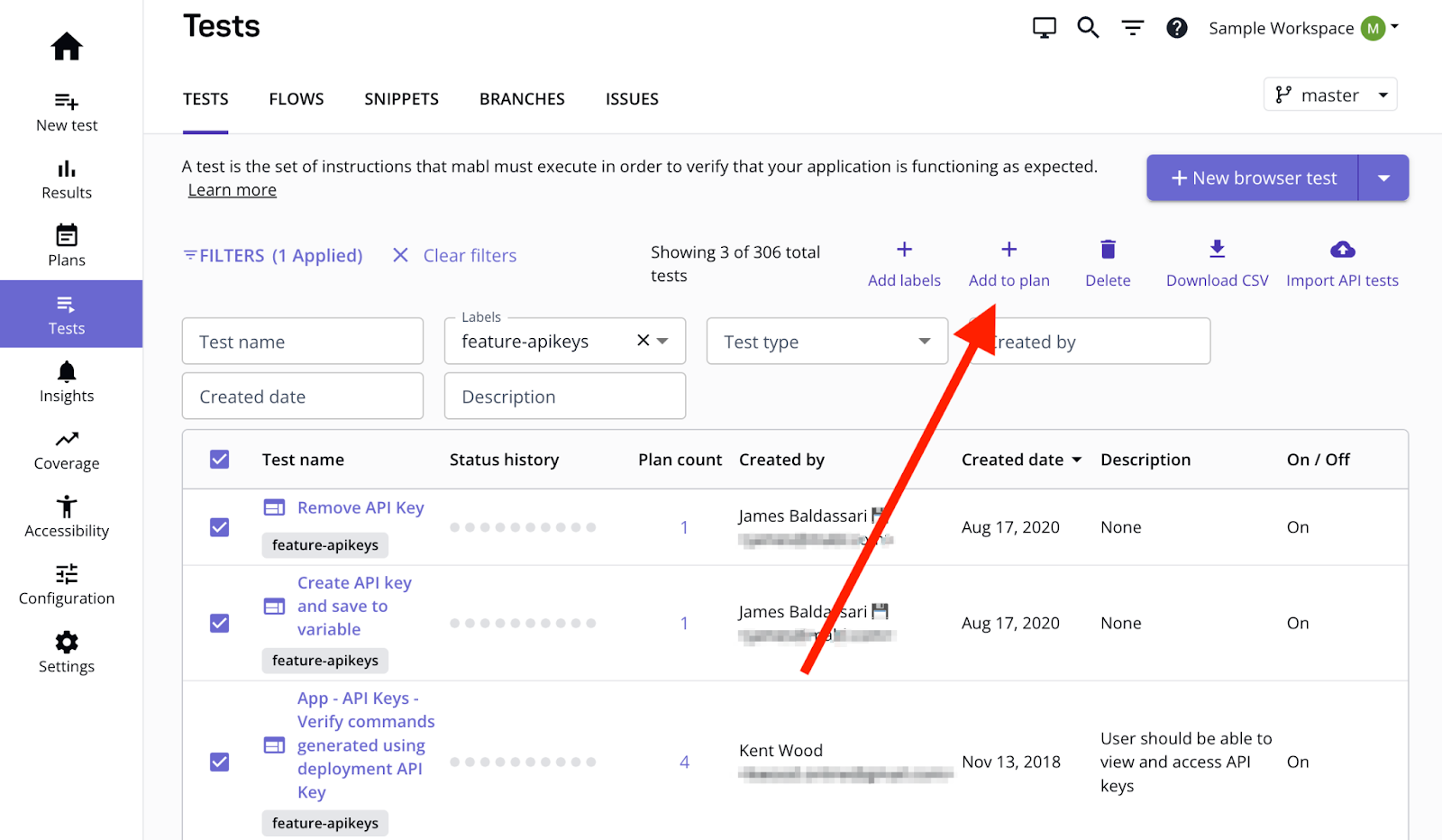Open workspace Settings
This screenshot has height=840, width=1442.
tap(66, 652)
